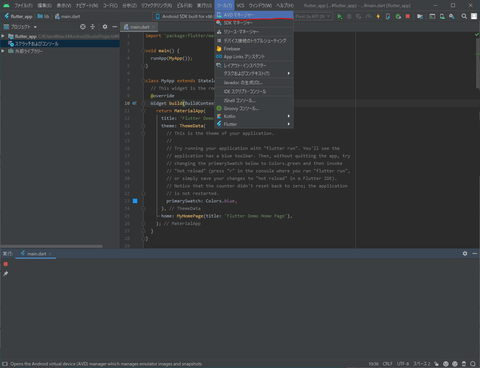Image resolution: width=480 pixels, height=368 pixels.
Task: Click the Project panel horizontal scrollbar
Action: pyautogui.click(x=52, y=246)
